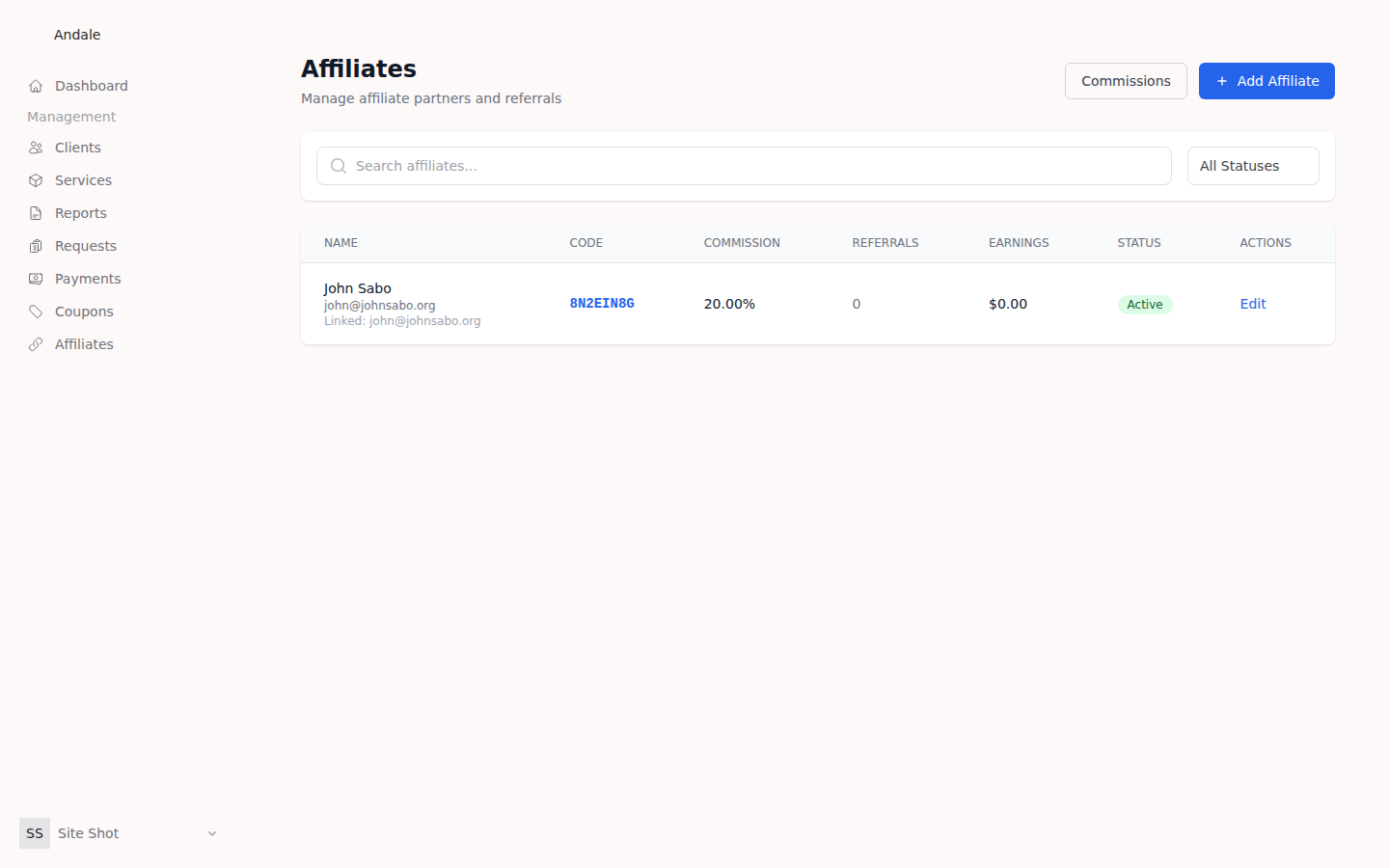Click the $0.00 earnings value

[1008, 304]
